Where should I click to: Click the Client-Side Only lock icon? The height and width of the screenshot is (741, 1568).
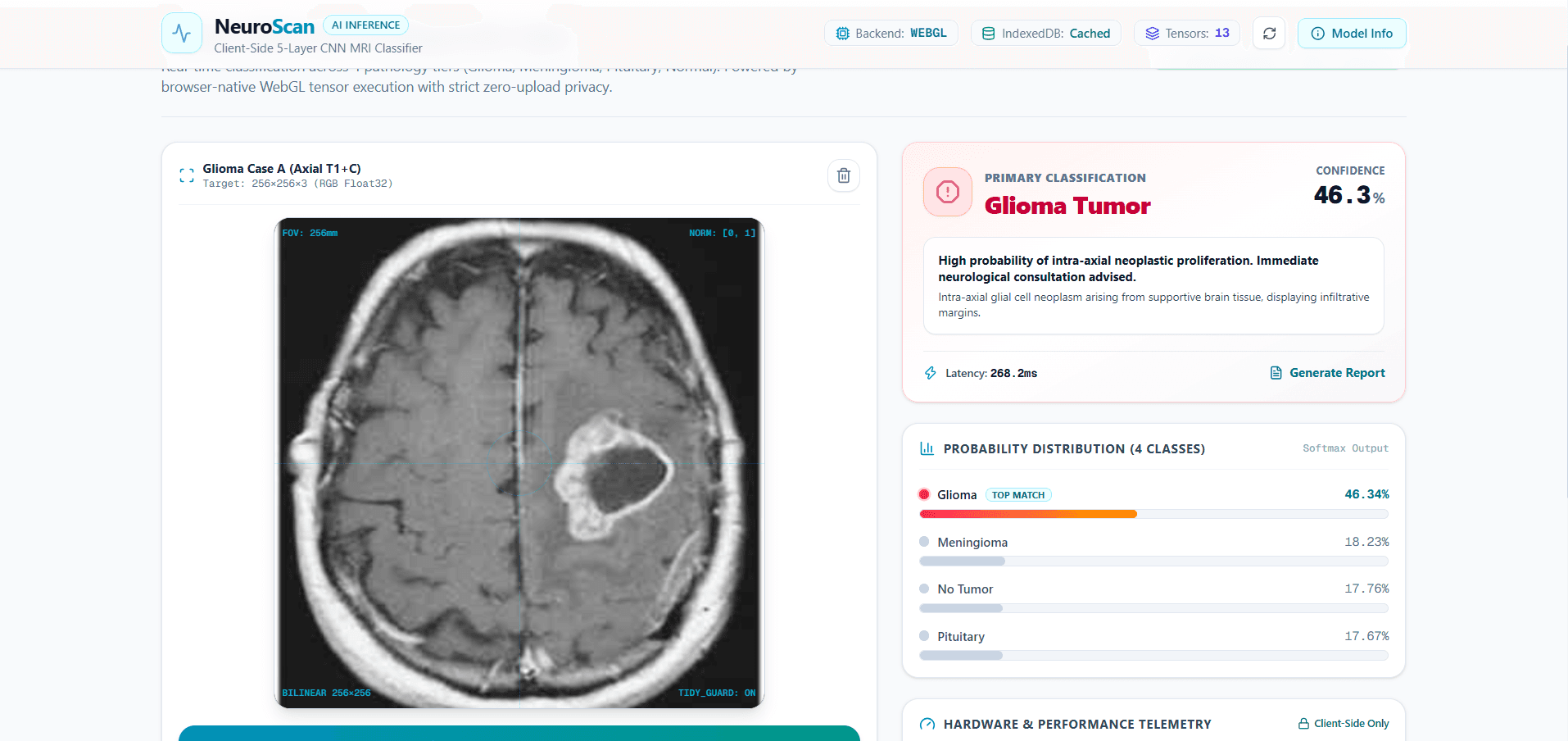pos(1303,724)
